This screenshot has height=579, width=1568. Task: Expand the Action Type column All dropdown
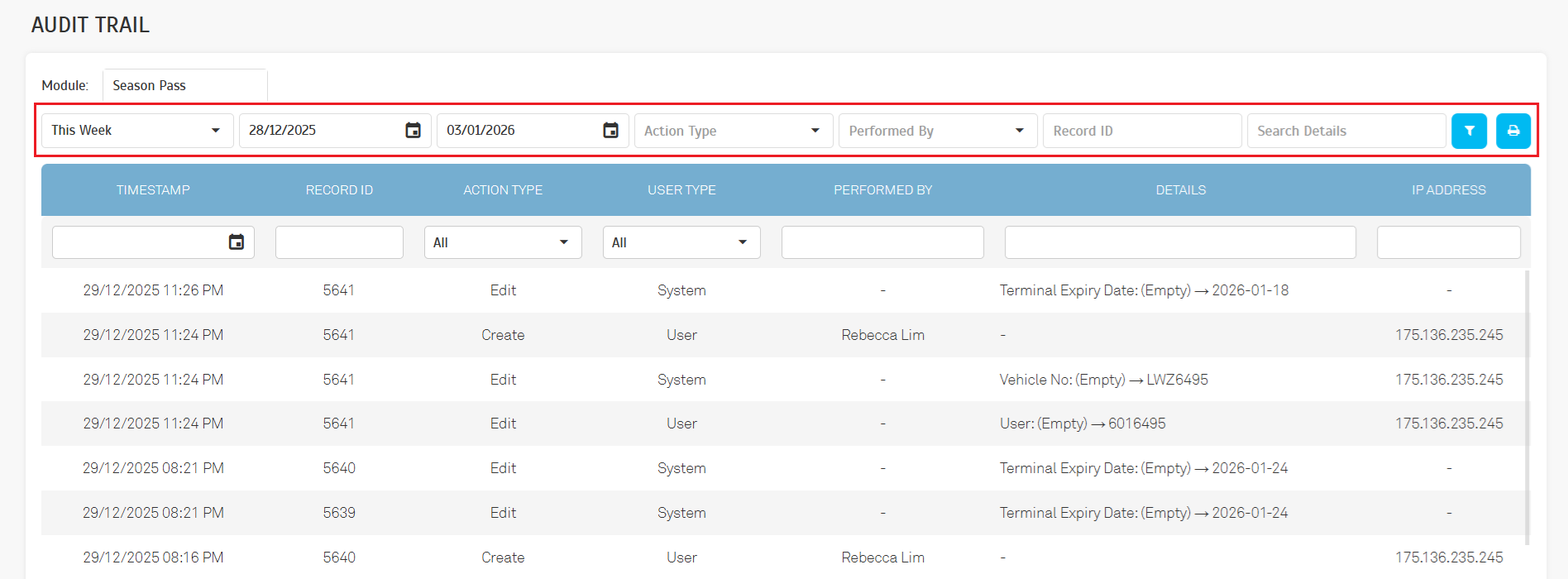503,242
